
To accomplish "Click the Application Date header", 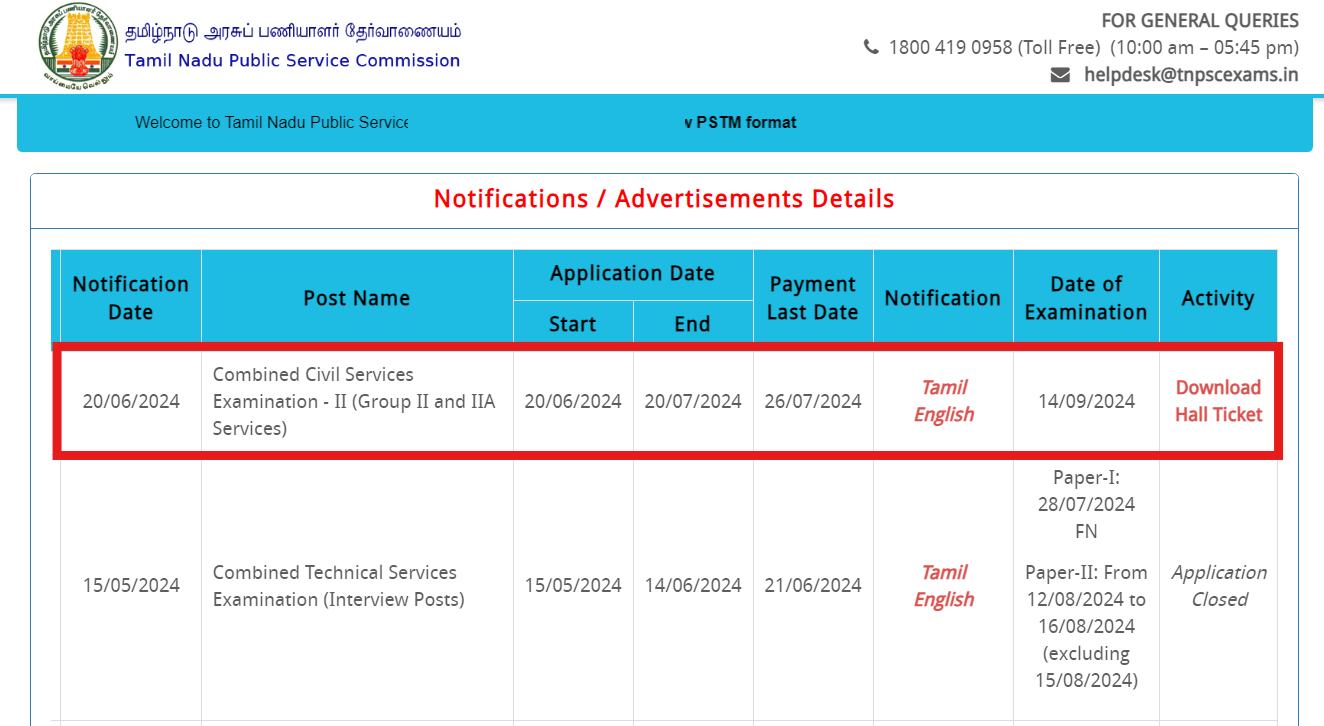I will pos(632,272).
